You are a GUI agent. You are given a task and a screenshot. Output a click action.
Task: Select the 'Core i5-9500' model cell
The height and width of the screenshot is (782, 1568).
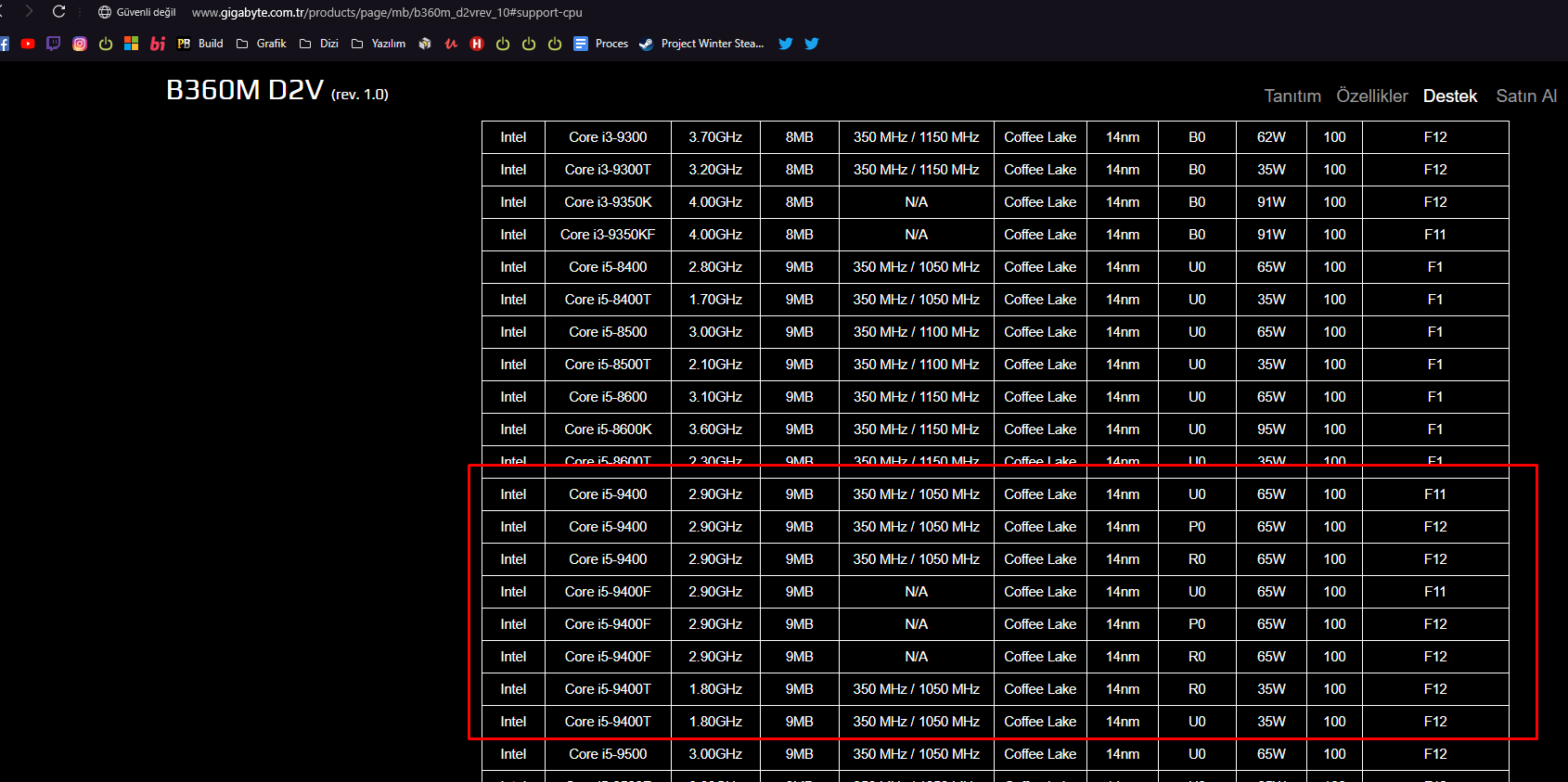point(608,754)
